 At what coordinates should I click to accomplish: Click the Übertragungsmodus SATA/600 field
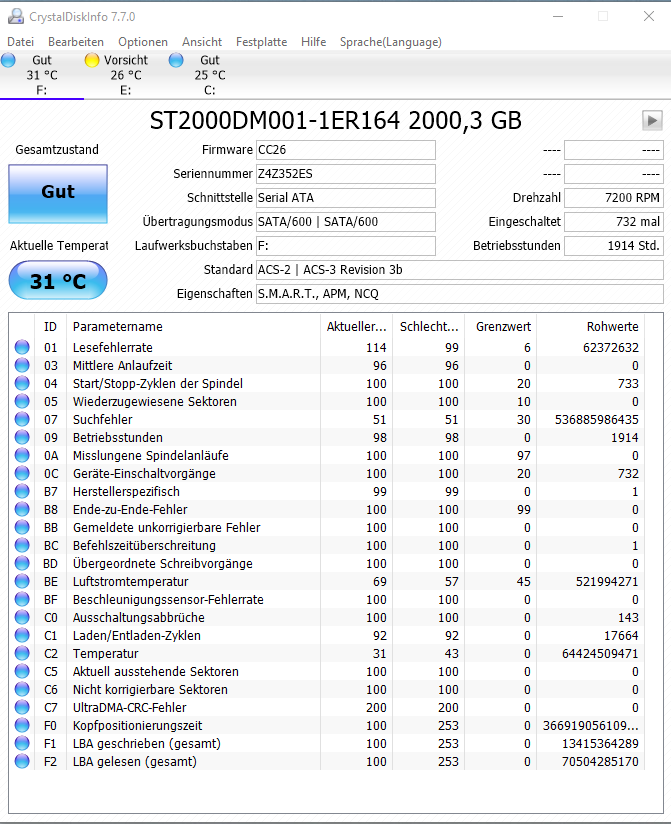[346, 222]
